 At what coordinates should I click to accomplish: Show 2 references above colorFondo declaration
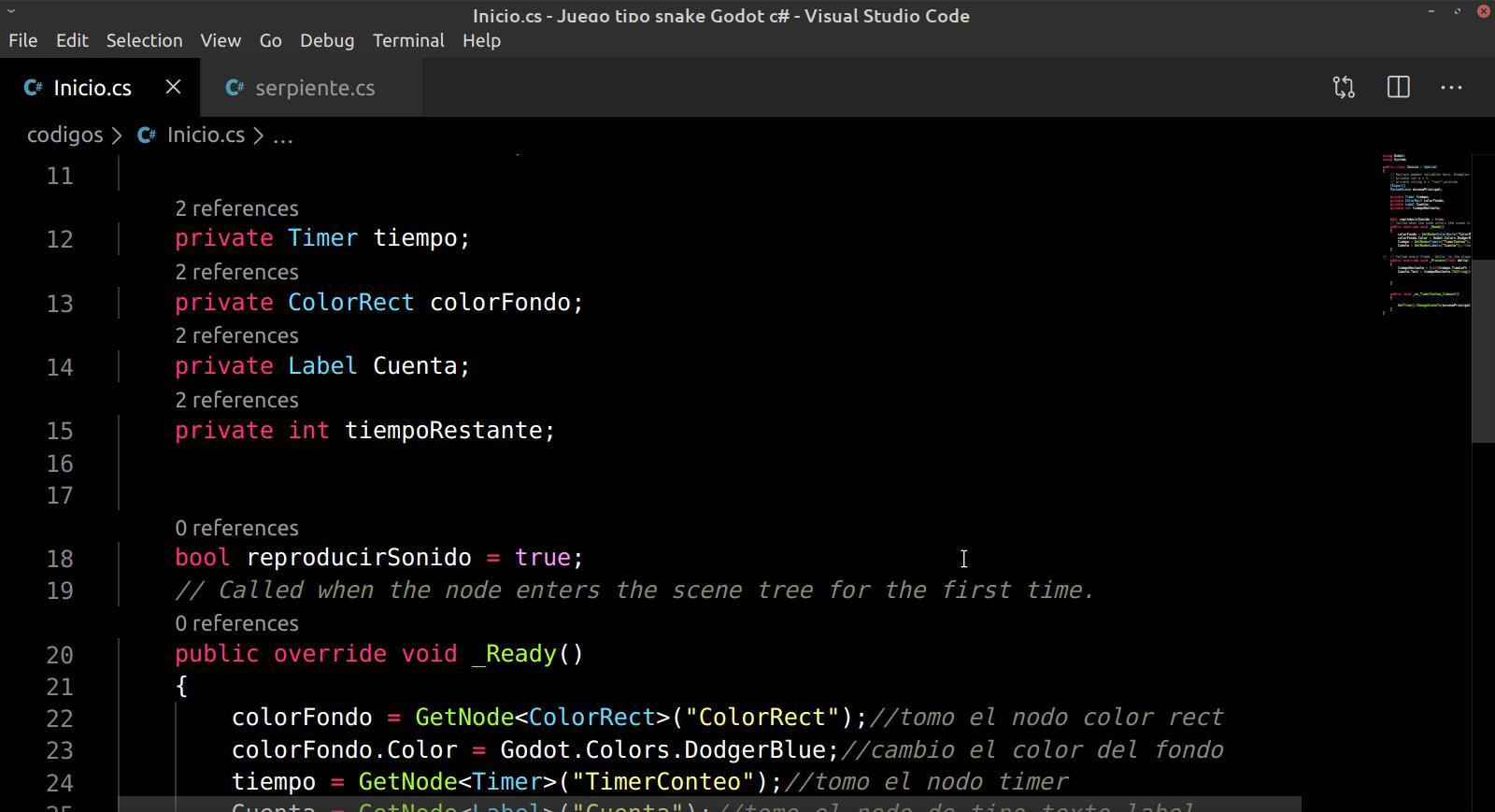pyautogui.click(x=236, y=272)
